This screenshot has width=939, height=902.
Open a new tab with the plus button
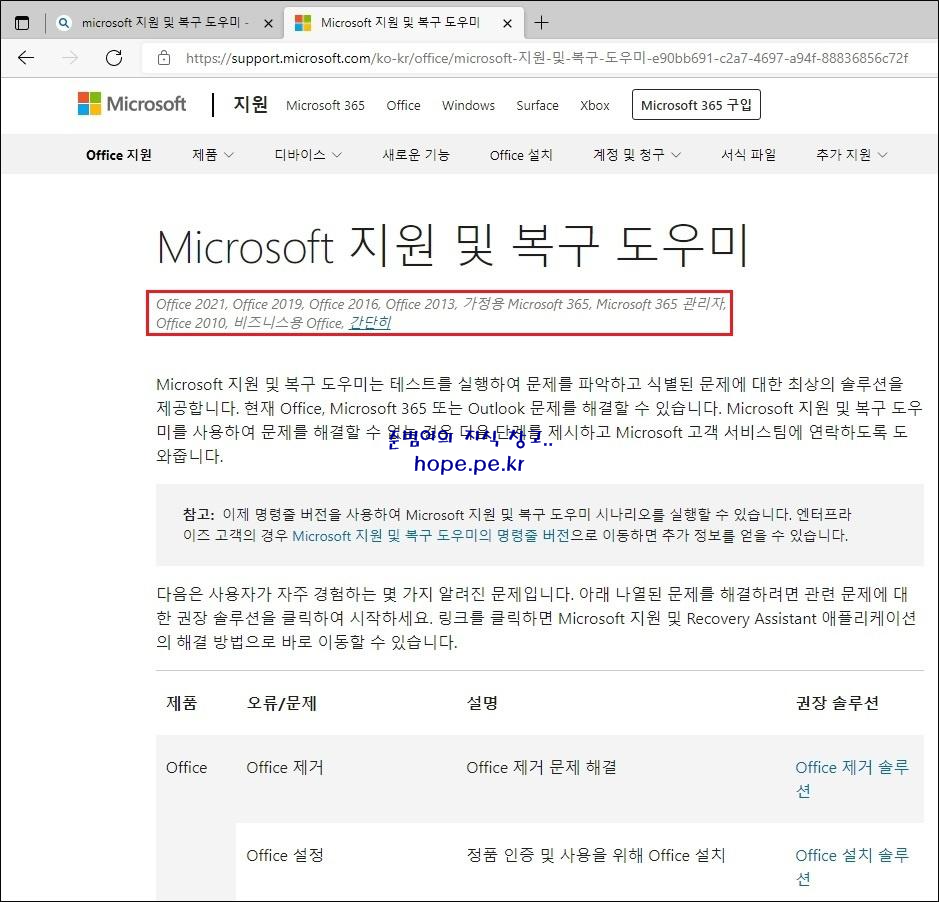(x=541, y=23)
